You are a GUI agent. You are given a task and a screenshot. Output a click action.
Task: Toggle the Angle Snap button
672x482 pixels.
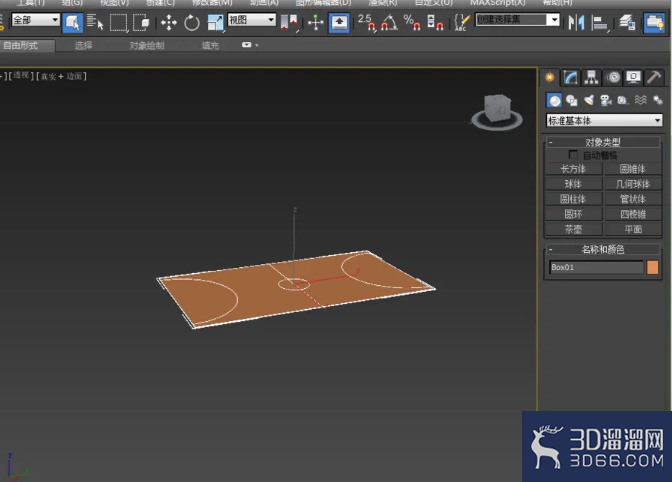tap(390, 22)
